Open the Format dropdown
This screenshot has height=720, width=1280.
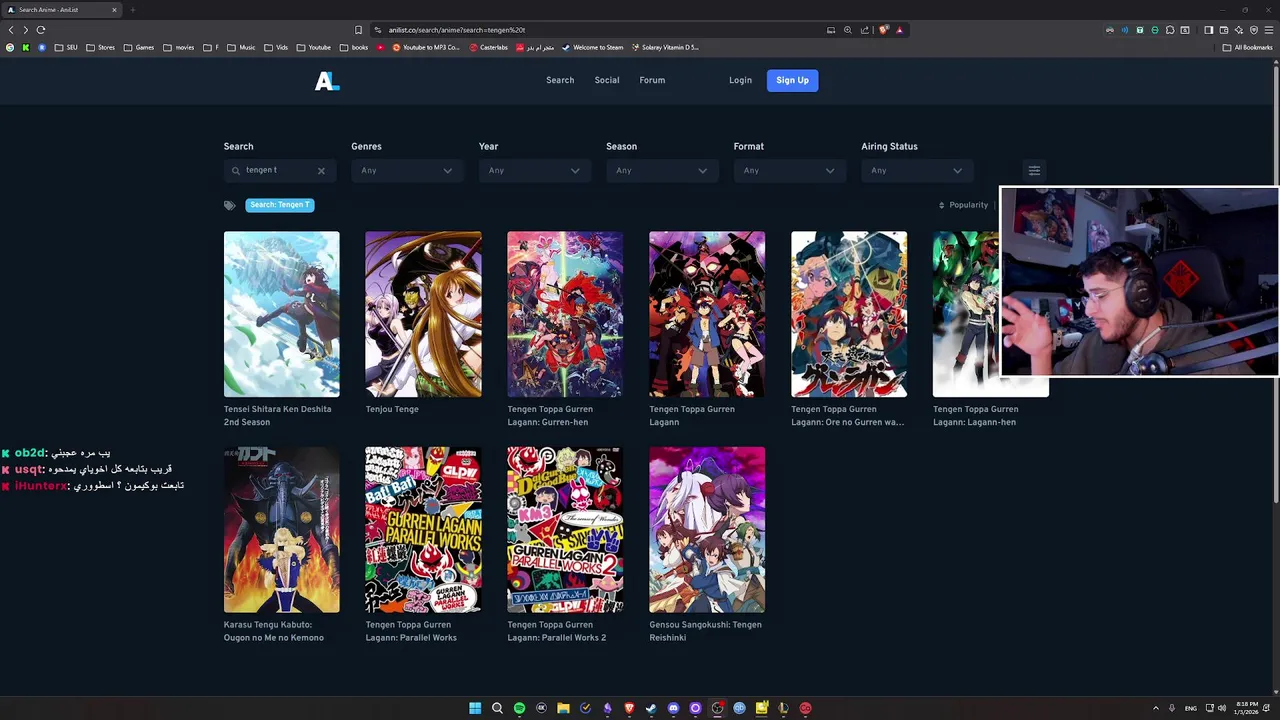(x=788, y=171)
